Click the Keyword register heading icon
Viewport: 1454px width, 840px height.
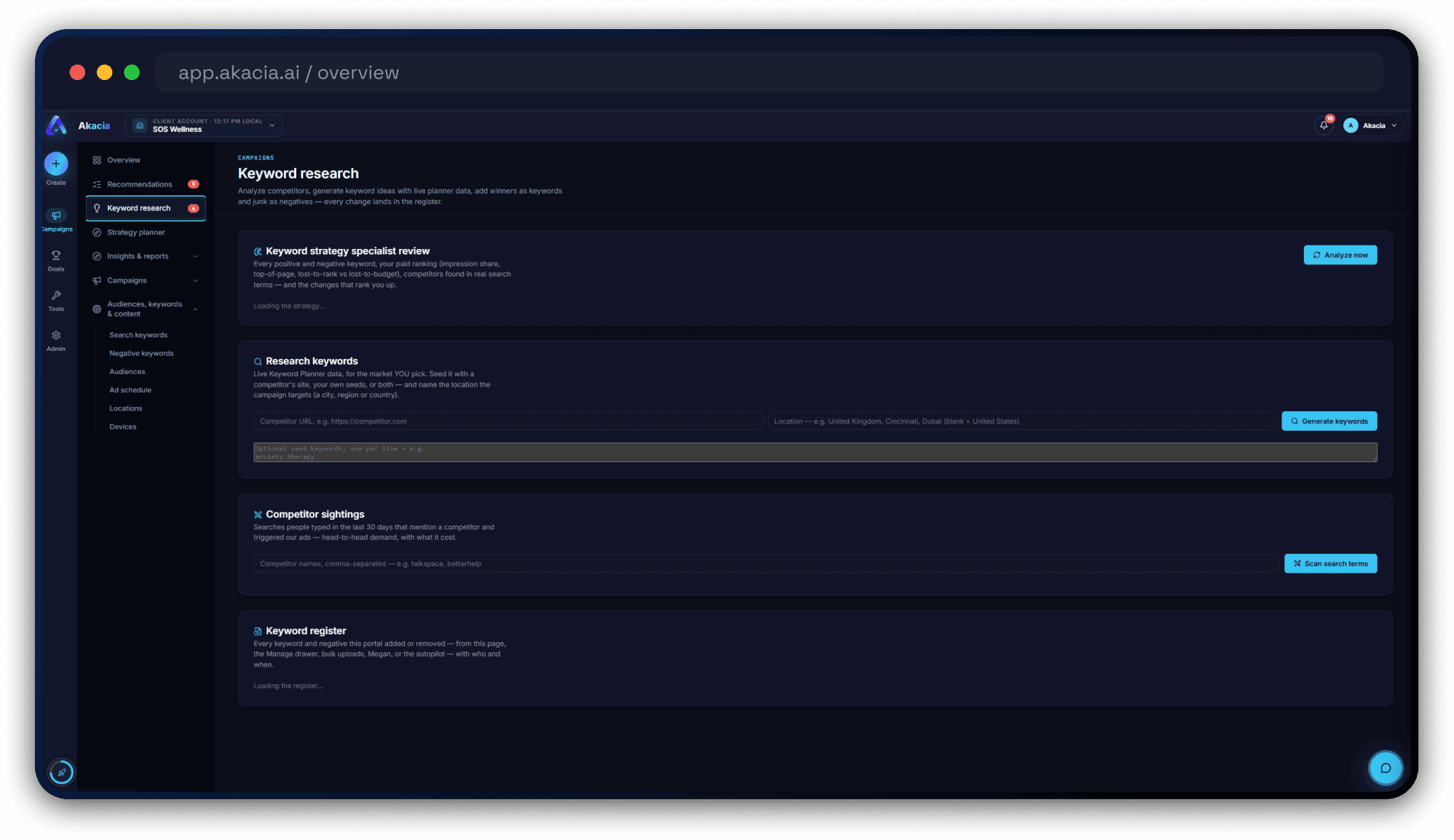pos(258,631)
